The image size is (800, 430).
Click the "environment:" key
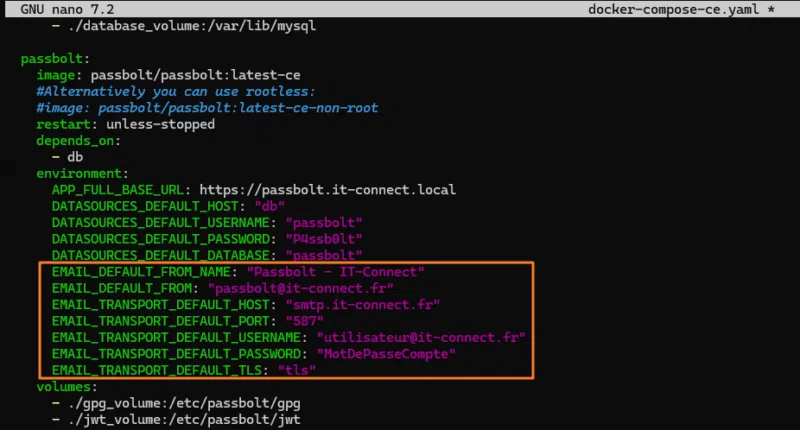point(82,173)
